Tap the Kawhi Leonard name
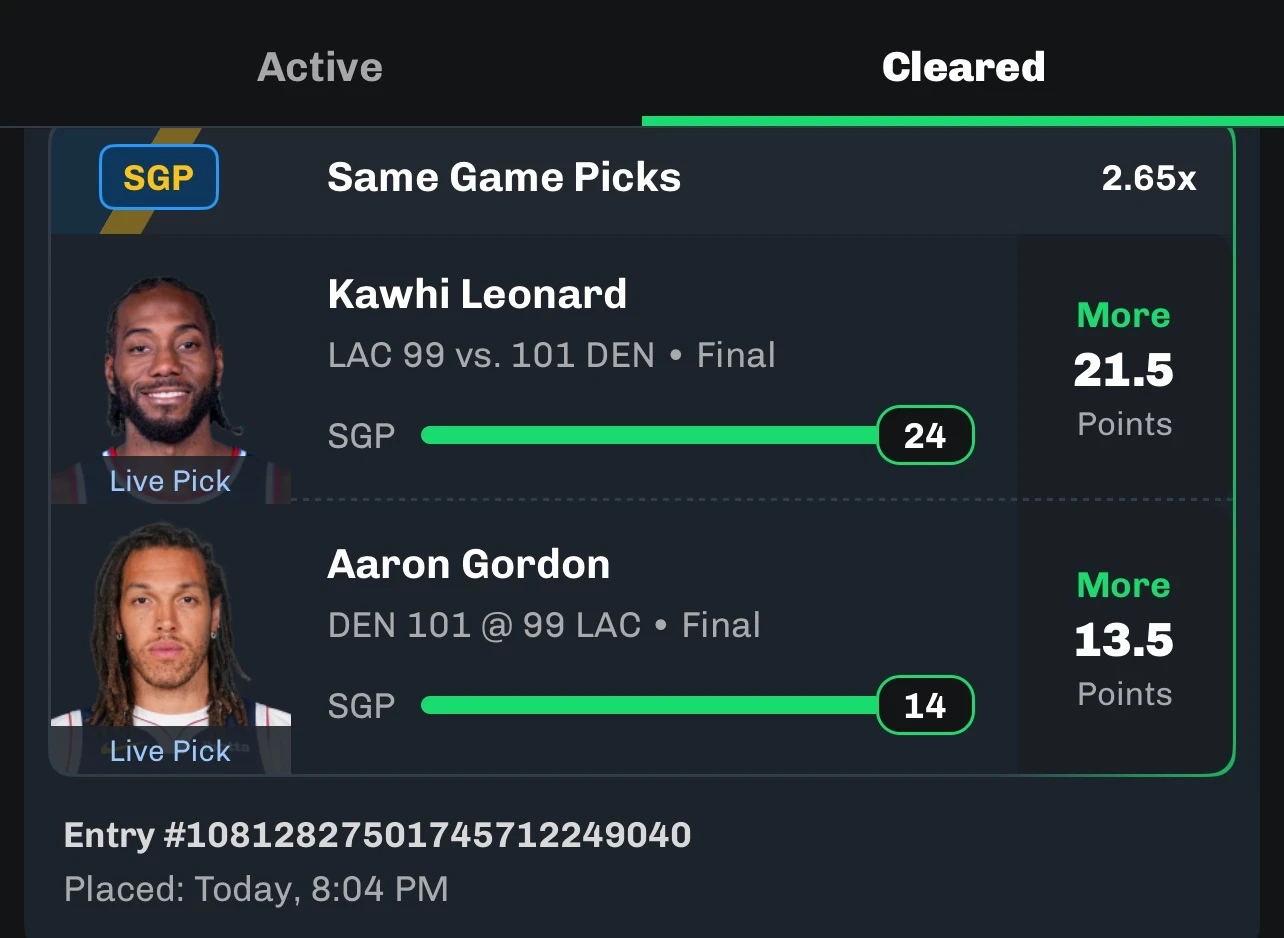Viewport: 1284px width, 938px height. tap(477, 294)
